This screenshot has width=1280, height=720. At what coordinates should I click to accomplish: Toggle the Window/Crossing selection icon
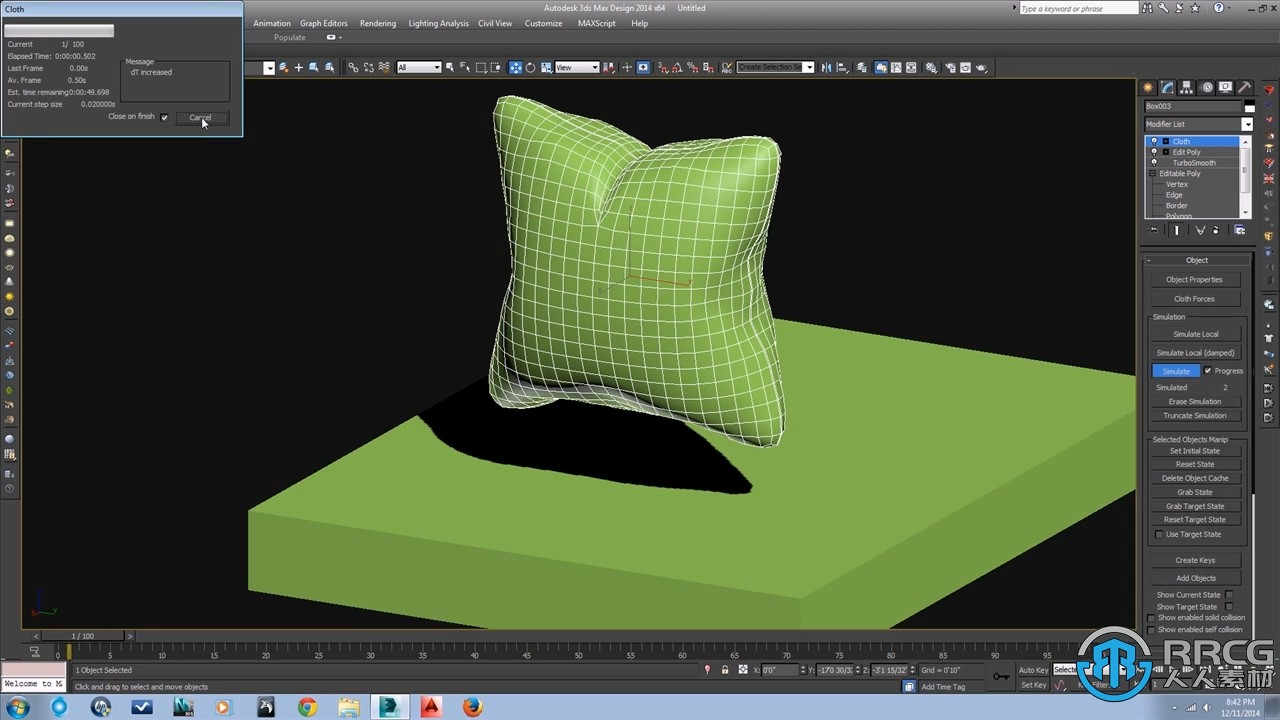click(495, 67)
